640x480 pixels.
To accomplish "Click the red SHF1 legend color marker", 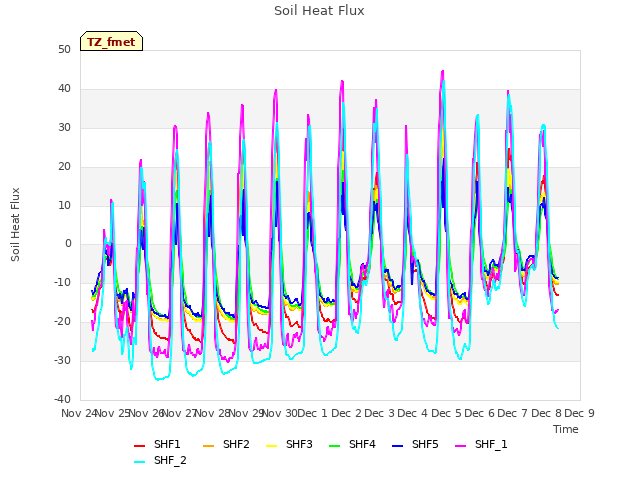I will click(140, 446).
